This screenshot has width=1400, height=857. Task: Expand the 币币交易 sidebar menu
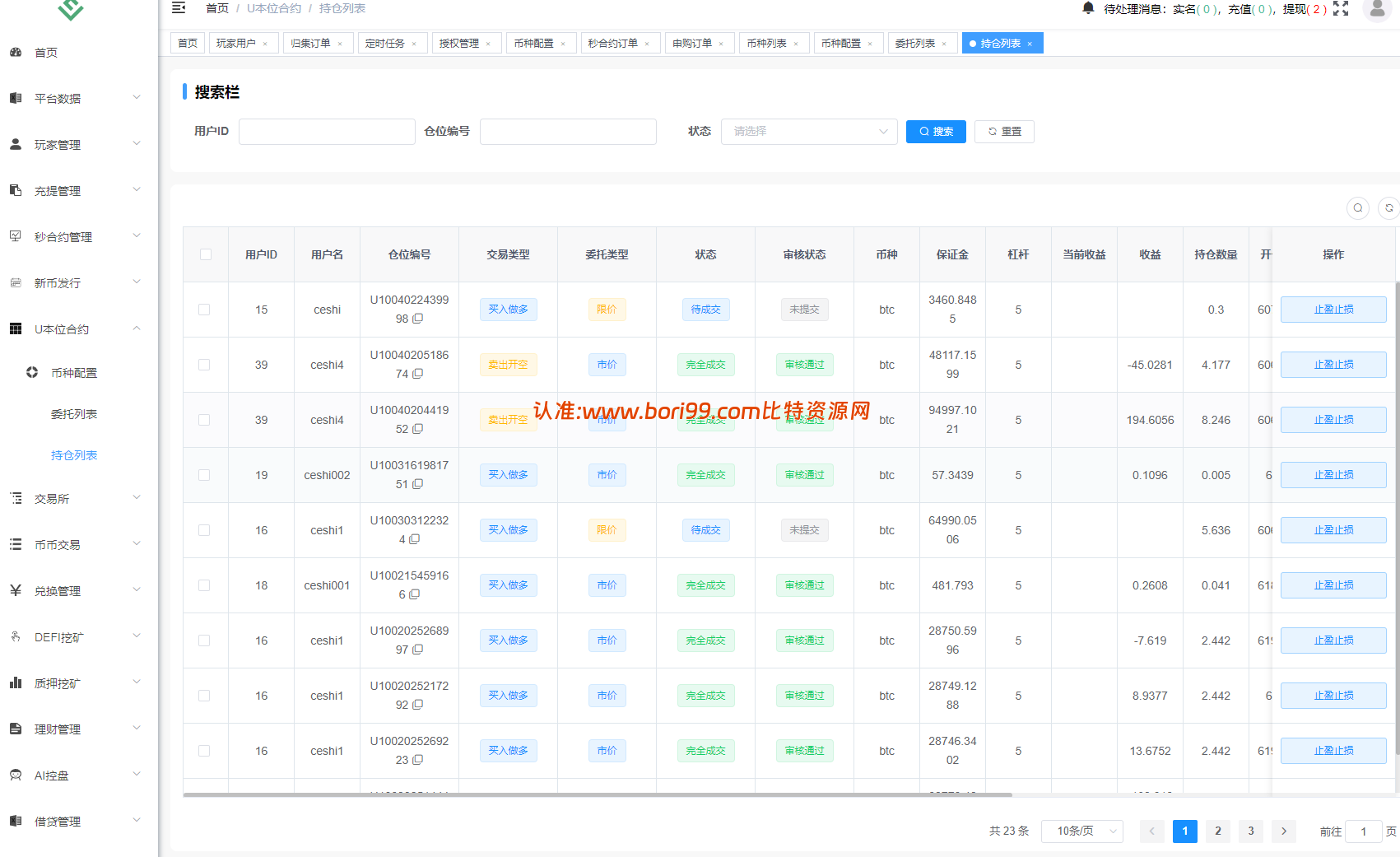pyautogui.click(x=137, y=543)
